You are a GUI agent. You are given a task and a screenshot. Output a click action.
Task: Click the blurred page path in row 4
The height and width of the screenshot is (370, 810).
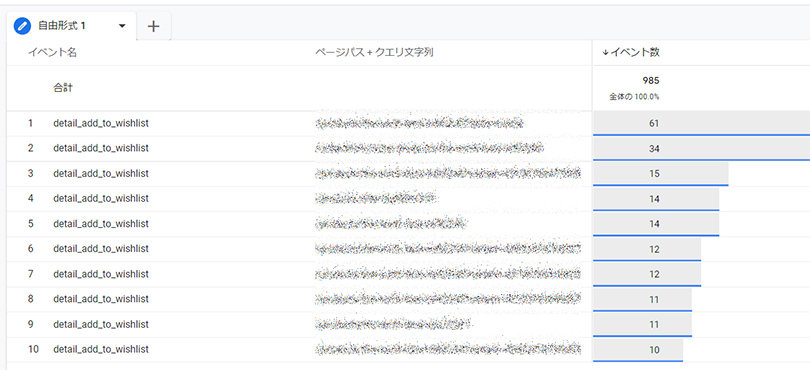point(376,198)
